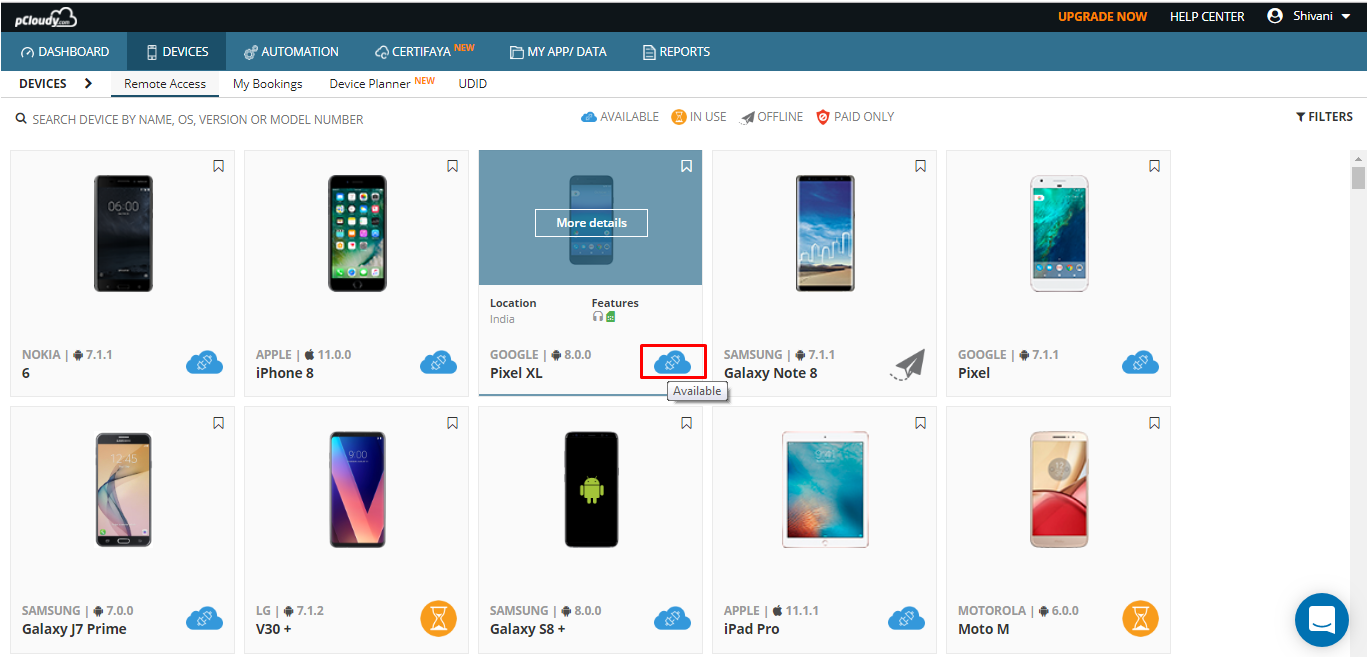The image size is (1368, 658).
Task: Switch to the Remote Access tab
Action: coord(165,84)
